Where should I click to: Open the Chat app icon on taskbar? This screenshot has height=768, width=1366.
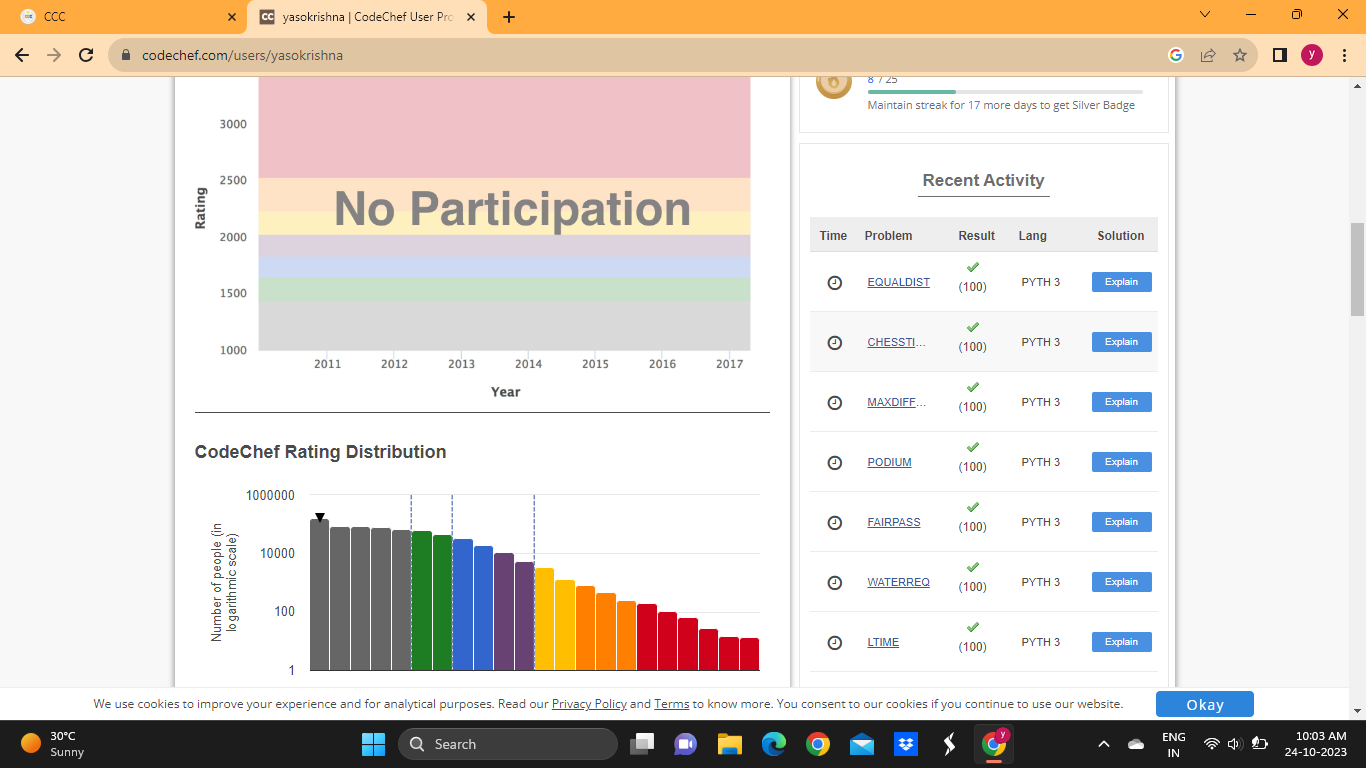click(x=685, y=744)
